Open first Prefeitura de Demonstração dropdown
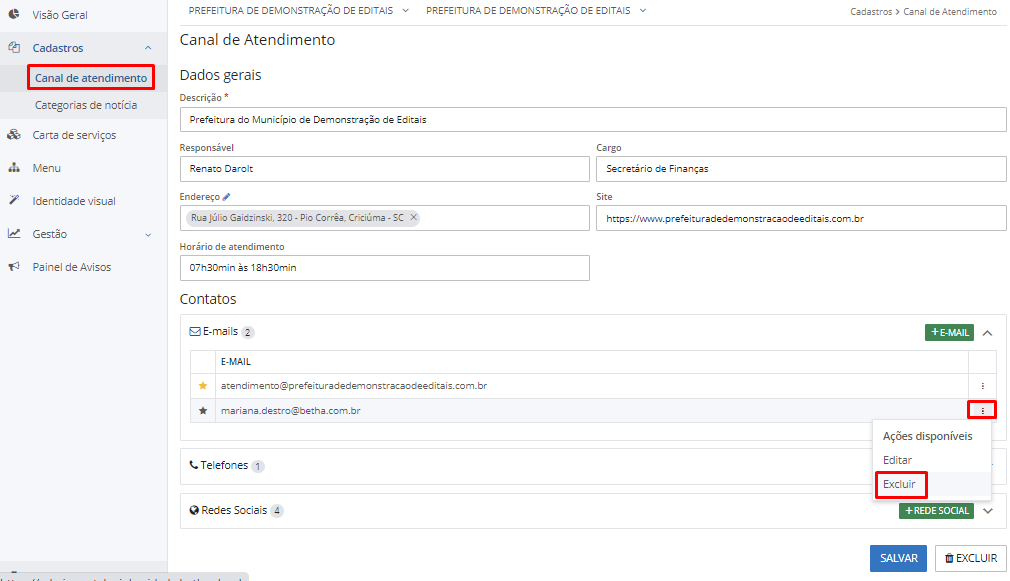 click(x=298, y=10)
